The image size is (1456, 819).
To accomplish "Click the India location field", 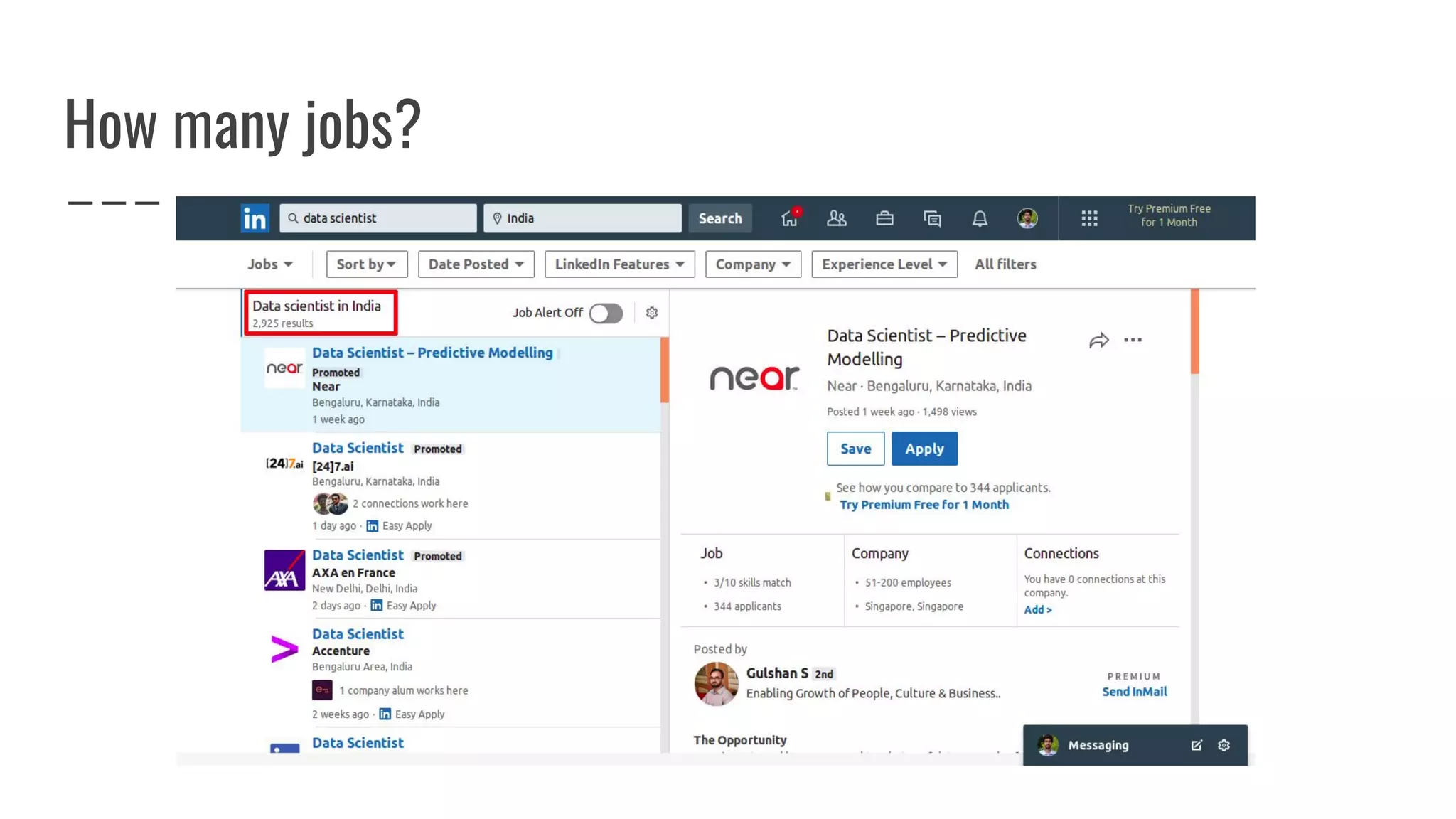I will coord(582,218).
